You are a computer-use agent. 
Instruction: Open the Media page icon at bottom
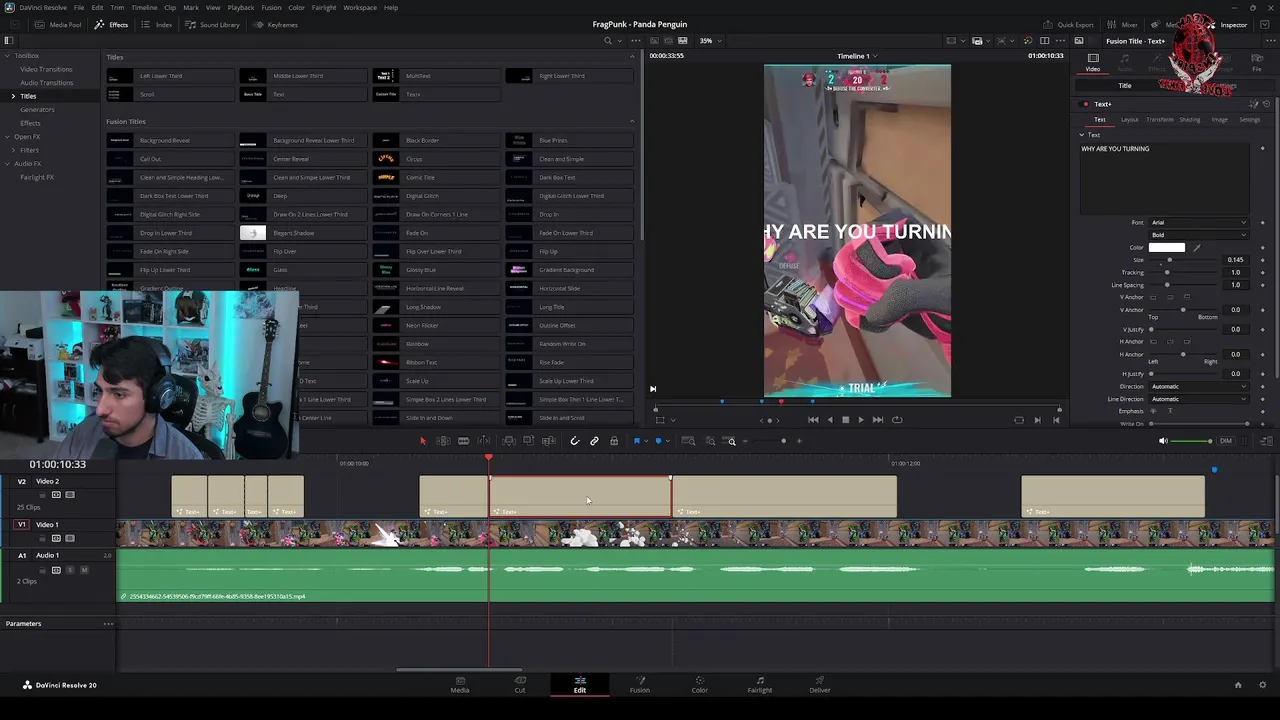click(x=460, y=684)
